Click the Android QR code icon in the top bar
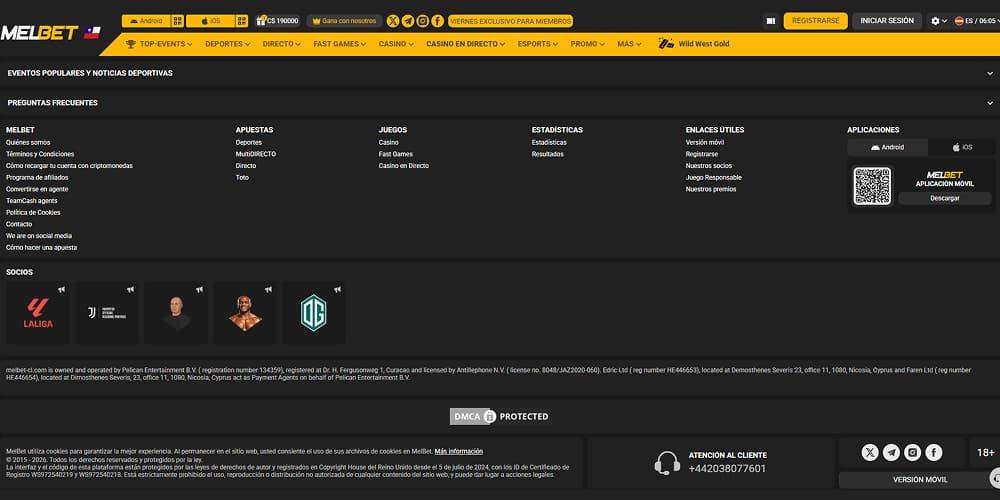Image resolution: width=1000 pixels, height=500 pixels. click(178, 21)
